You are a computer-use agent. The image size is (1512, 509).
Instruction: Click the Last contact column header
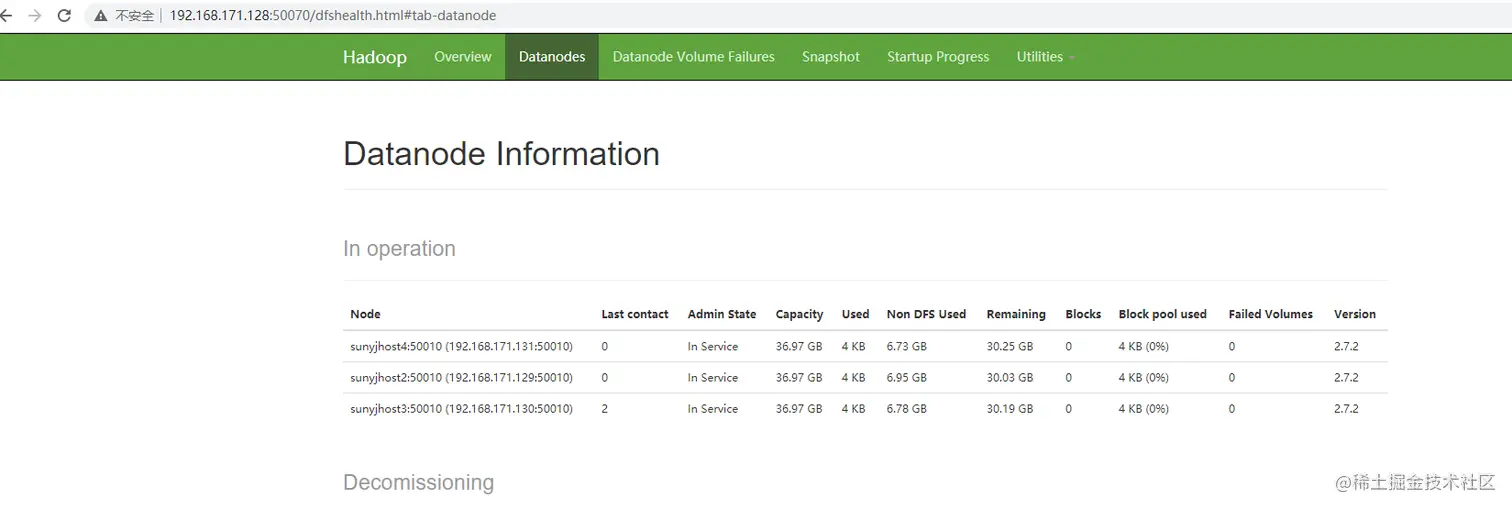pos(634,314)
